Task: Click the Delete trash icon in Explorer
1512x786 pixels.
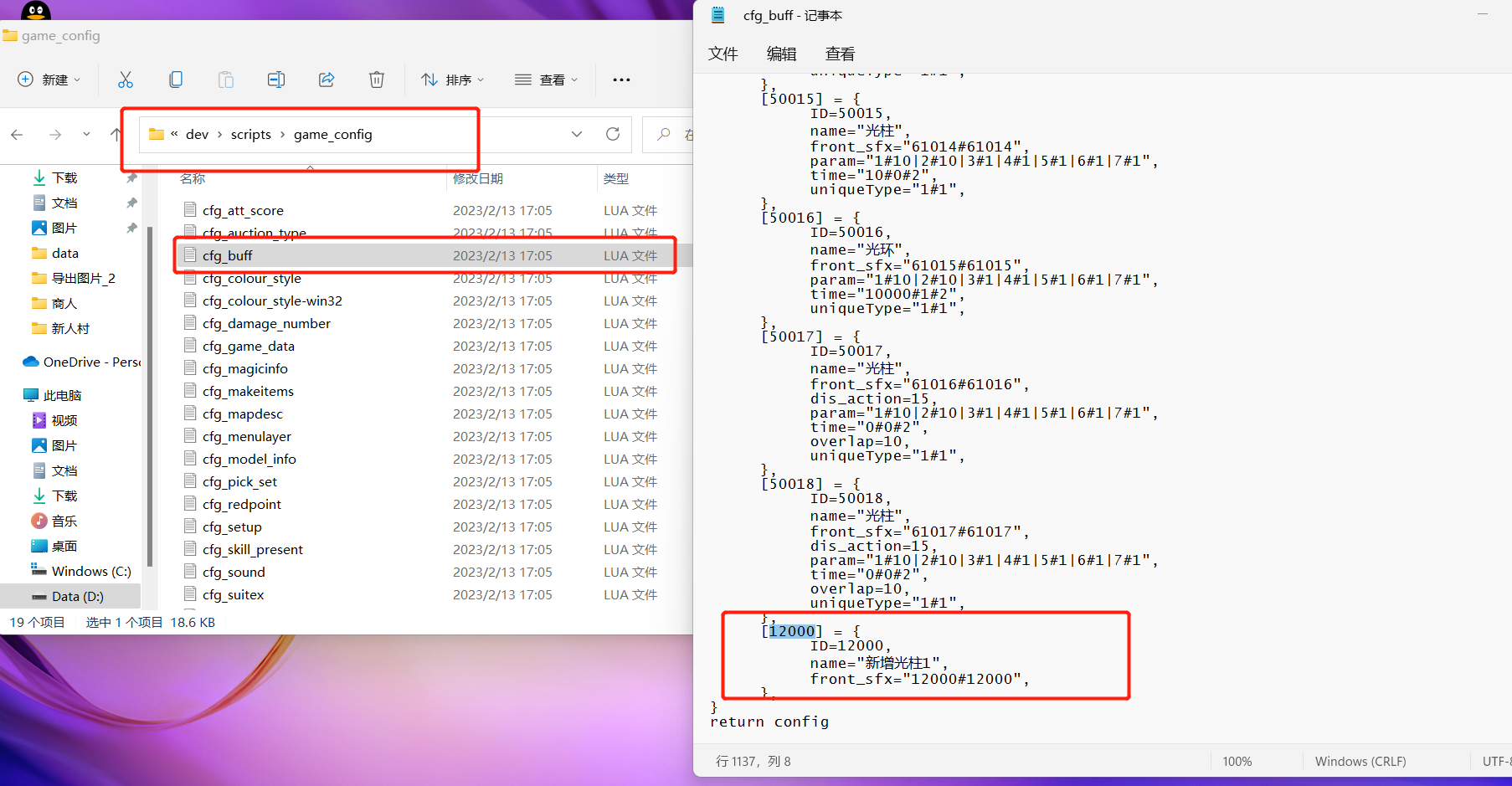Action: click(x=377, y=80)
